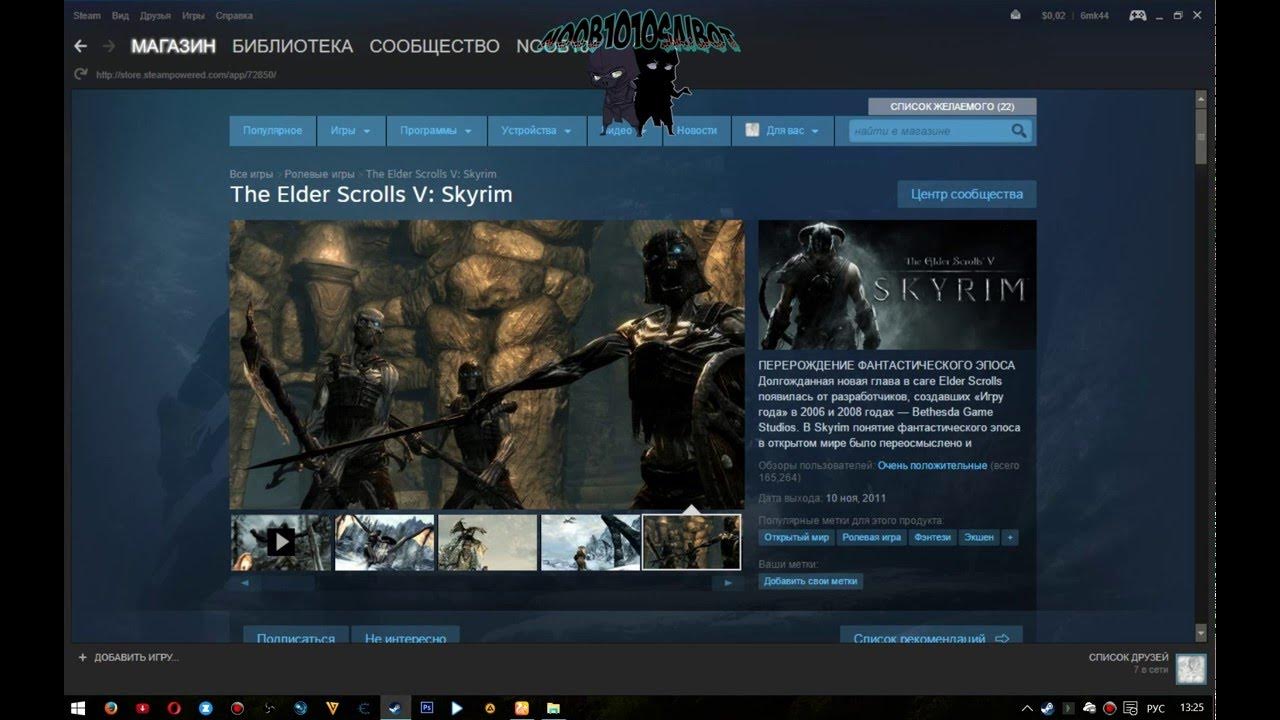The height and width of the screenshot is (720, 1280).
Task: Go forward with the right arrow
Action: 109,46
